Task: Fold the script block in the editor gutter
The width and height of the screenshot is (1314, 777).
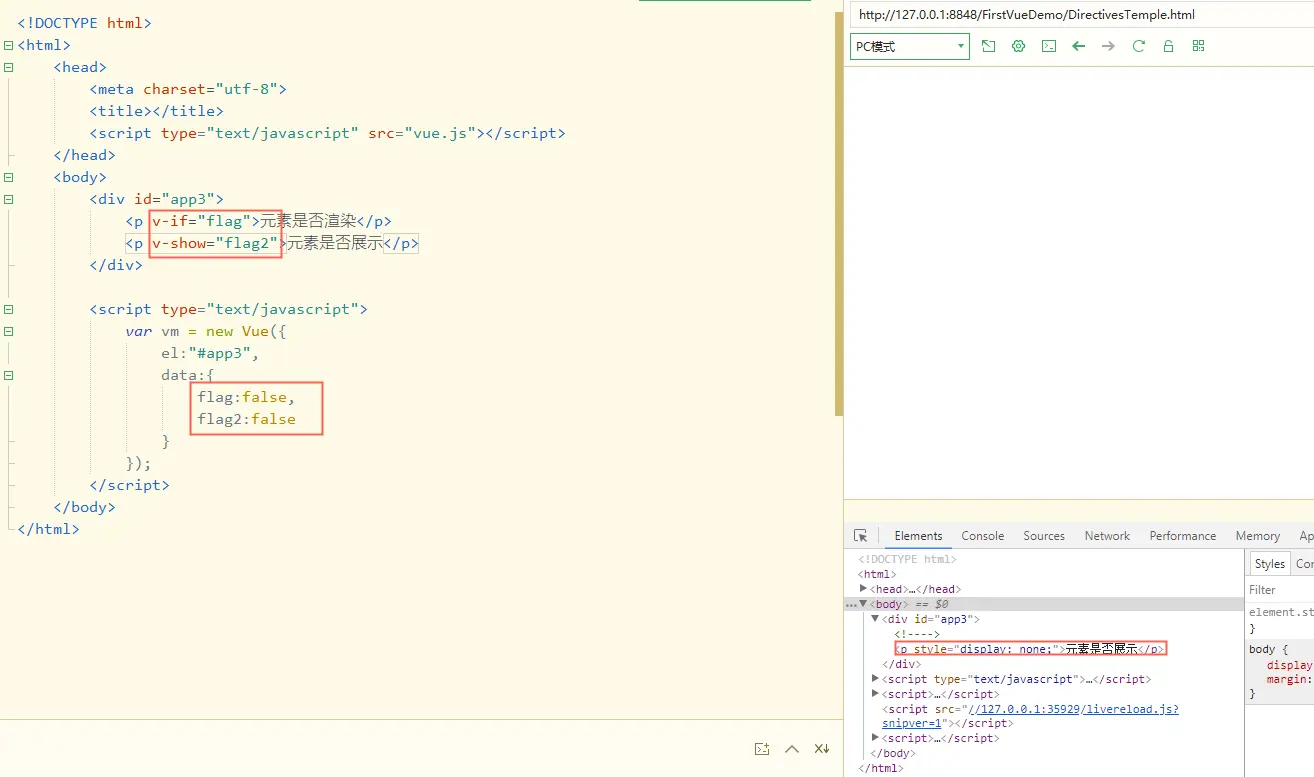Action: tap(8, 309)
